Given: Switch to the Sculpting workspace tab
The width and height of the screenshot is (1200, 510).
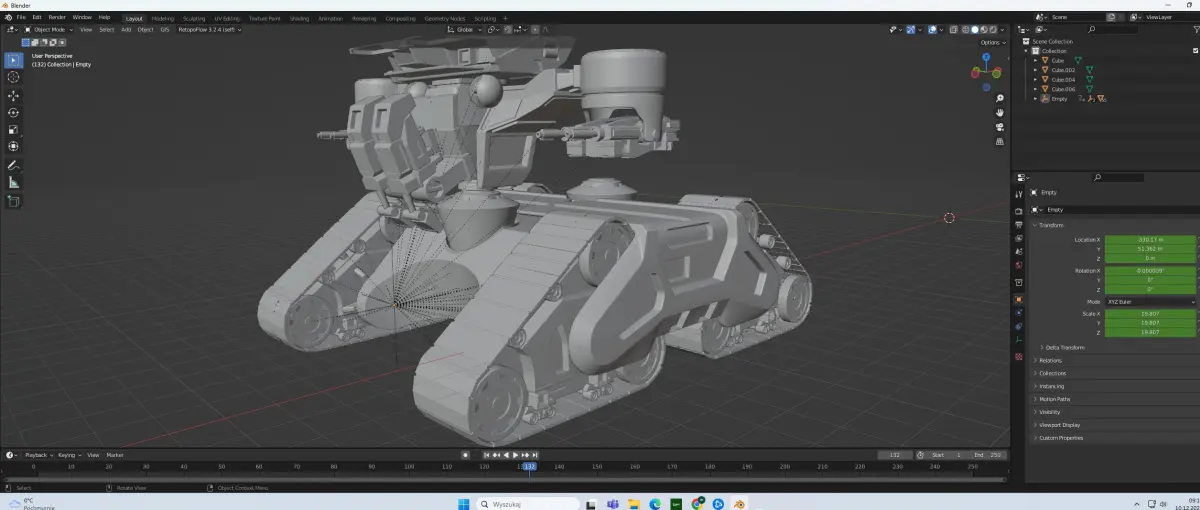Looking at the screenshot, I should coord(194,18).
